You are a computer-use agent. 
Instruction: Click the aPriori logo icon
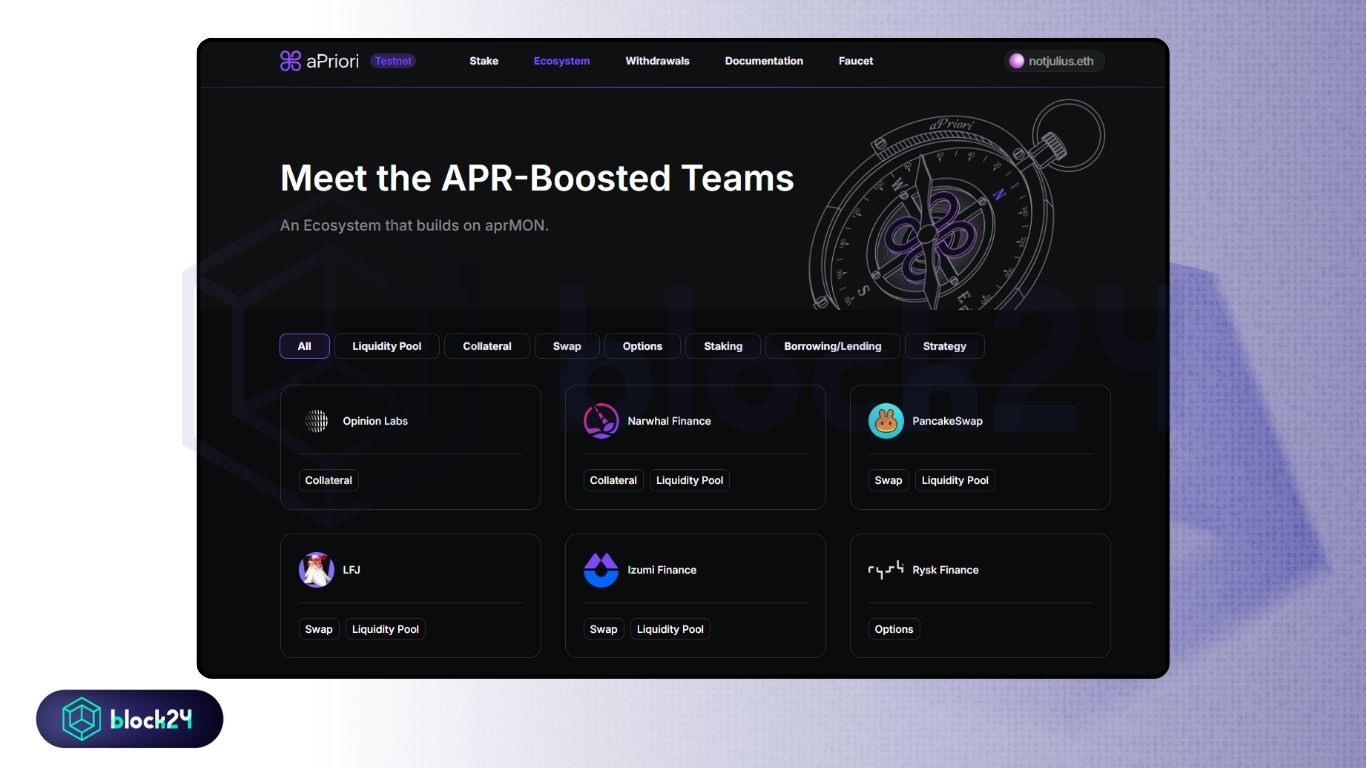(290, 61)
